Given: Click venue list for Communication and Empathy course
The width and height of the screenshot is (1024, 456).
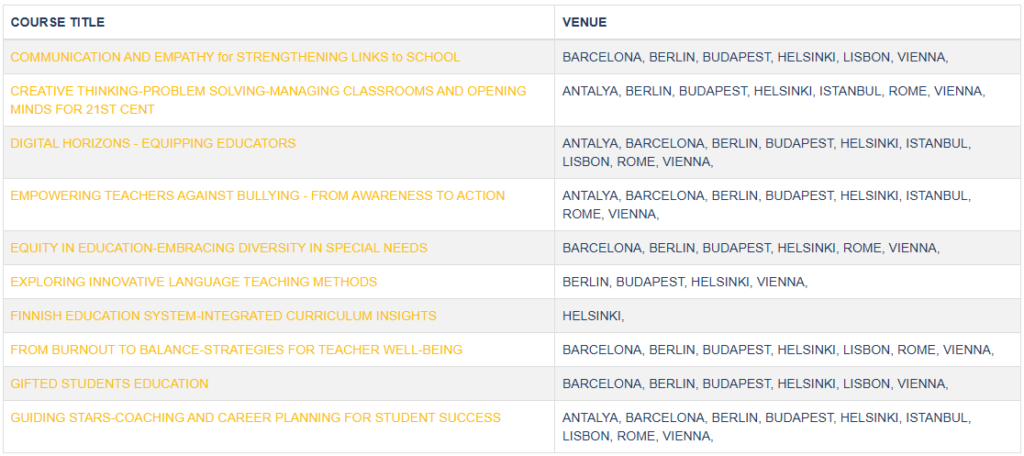Looking at the screenshot, I should (x=755, y=57).
